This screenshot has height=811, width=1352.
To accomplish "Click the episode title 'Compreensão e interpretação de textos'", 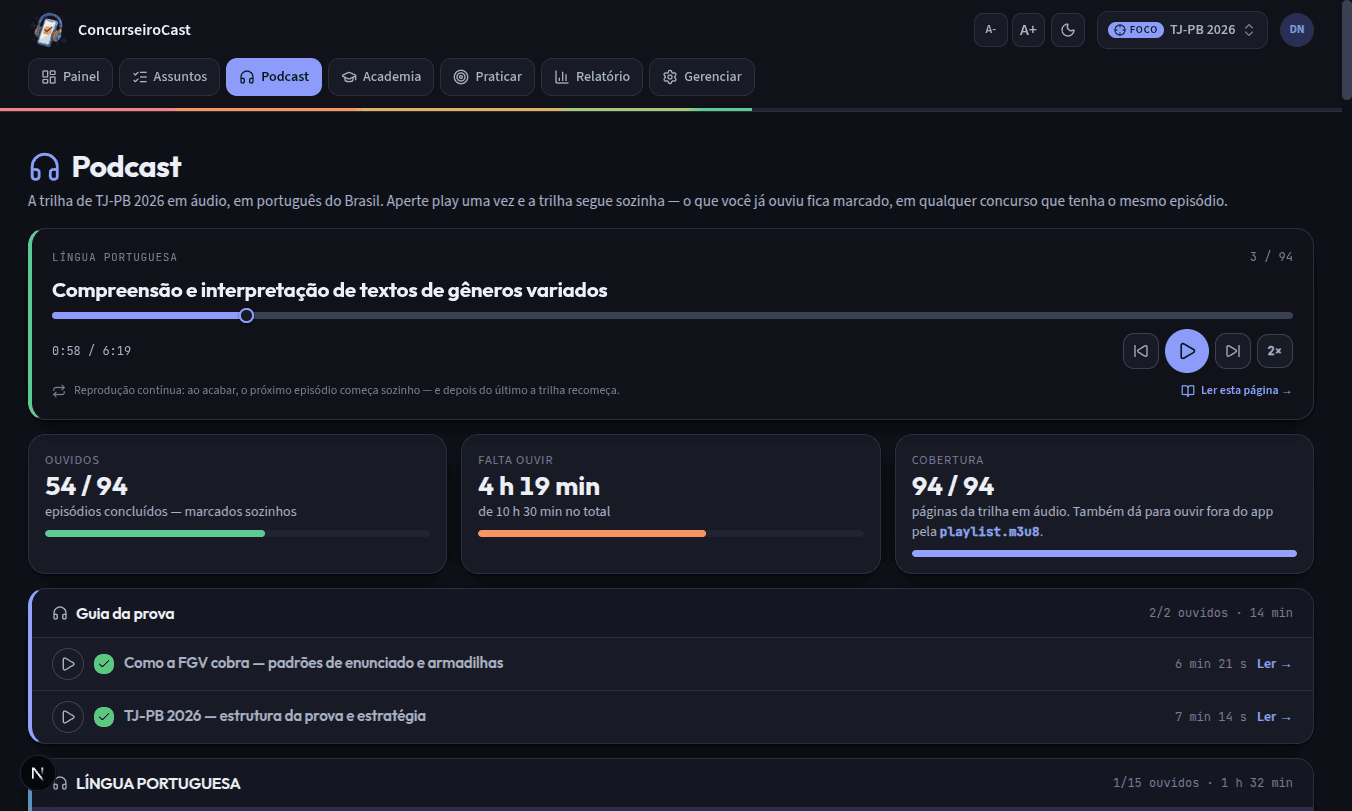I will point(330,290).
